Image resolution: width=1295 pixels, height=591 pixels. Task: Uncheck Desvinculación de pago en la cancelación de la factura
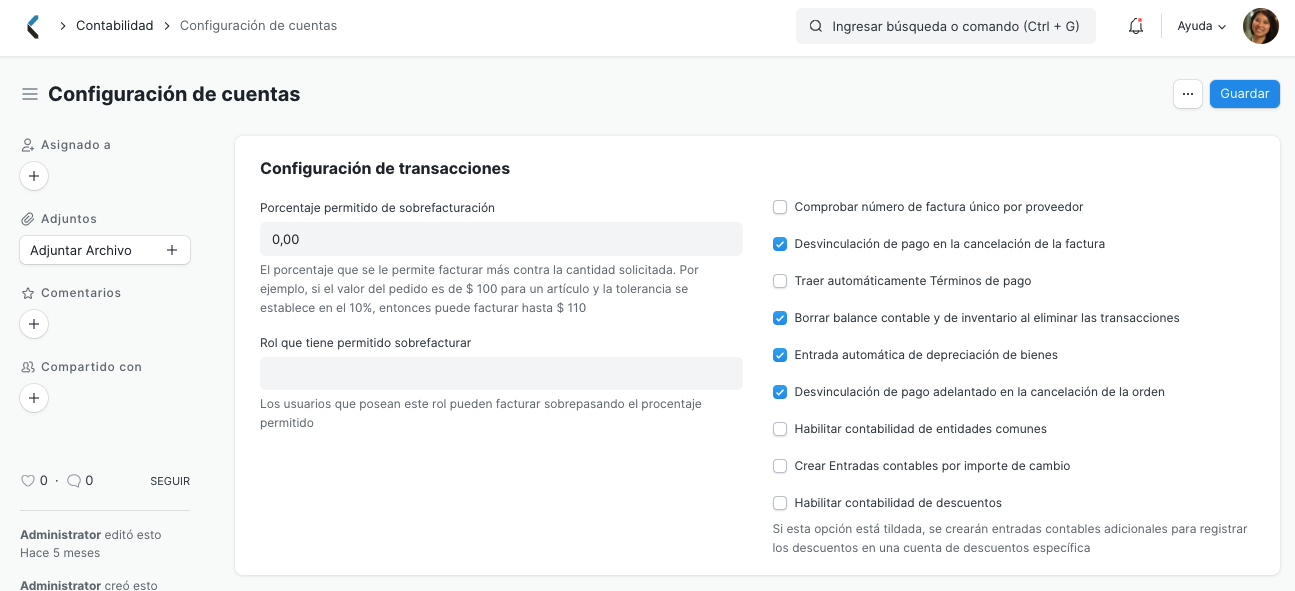[x=780, y=244]
